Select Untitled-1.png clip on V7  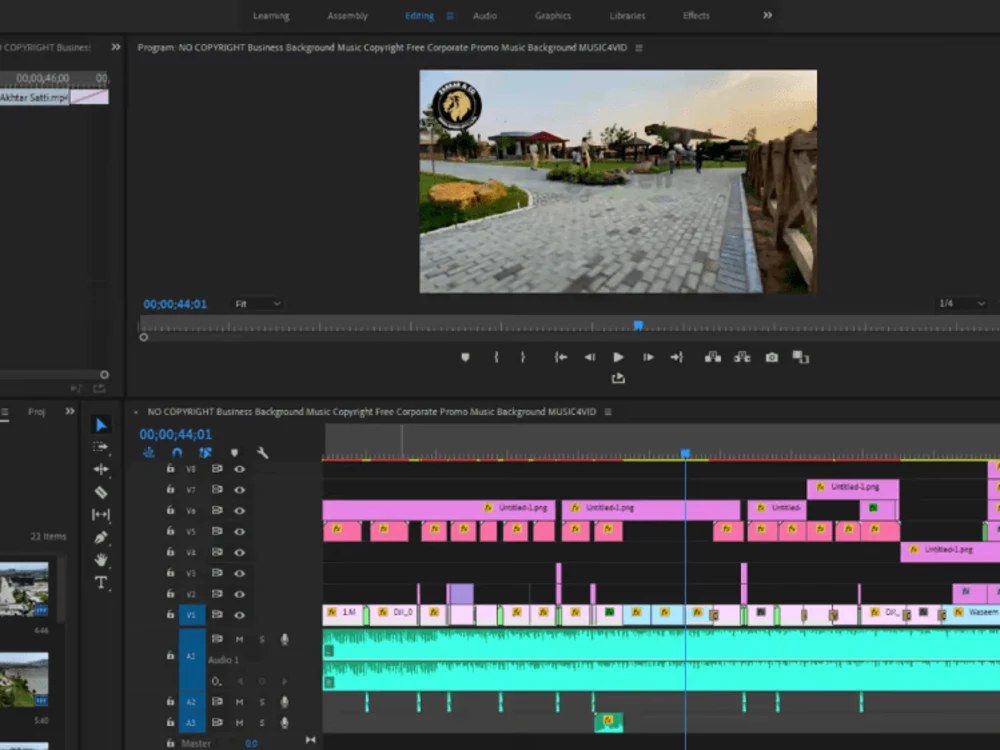pos(853,489)
